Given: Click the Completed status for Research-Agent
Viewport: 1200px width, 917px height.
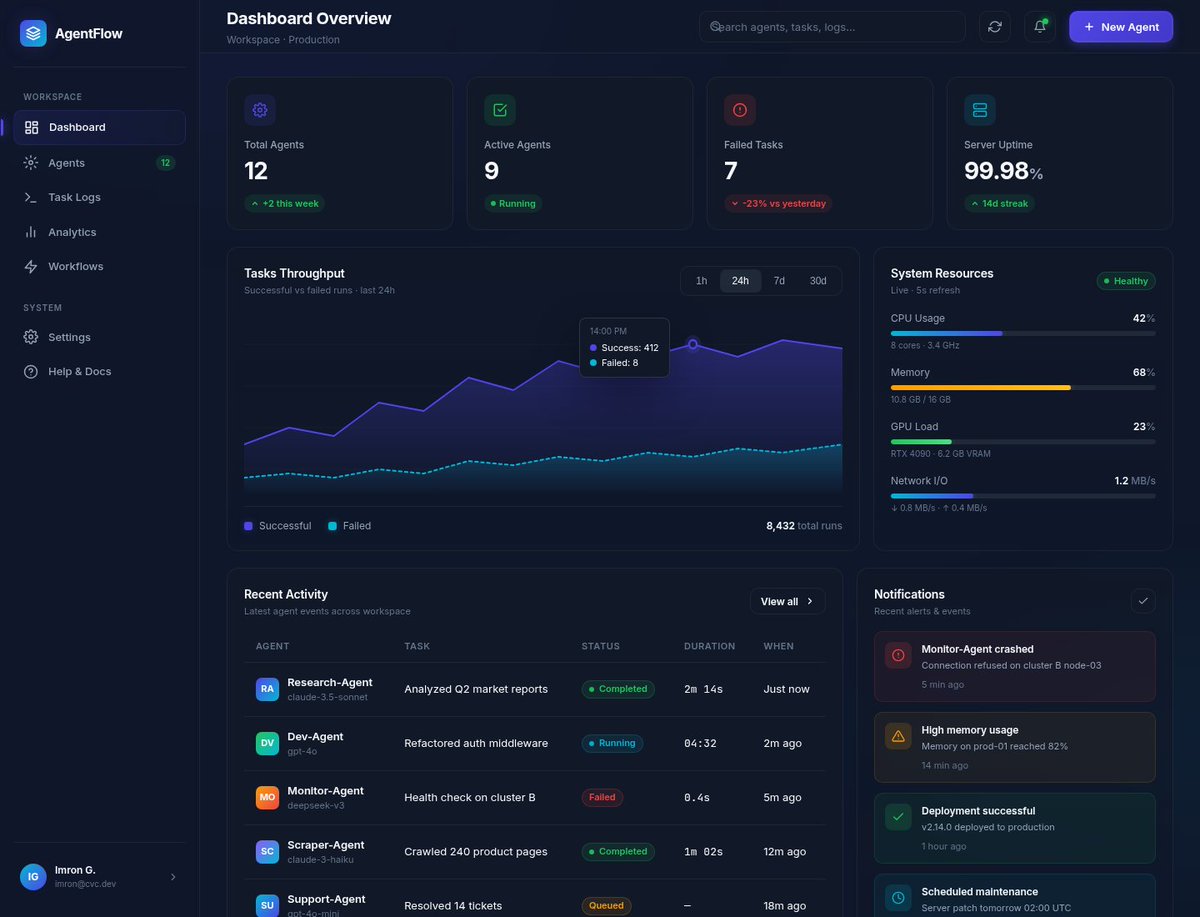Looking at the screenshot, I should click(x=618, y=689).
